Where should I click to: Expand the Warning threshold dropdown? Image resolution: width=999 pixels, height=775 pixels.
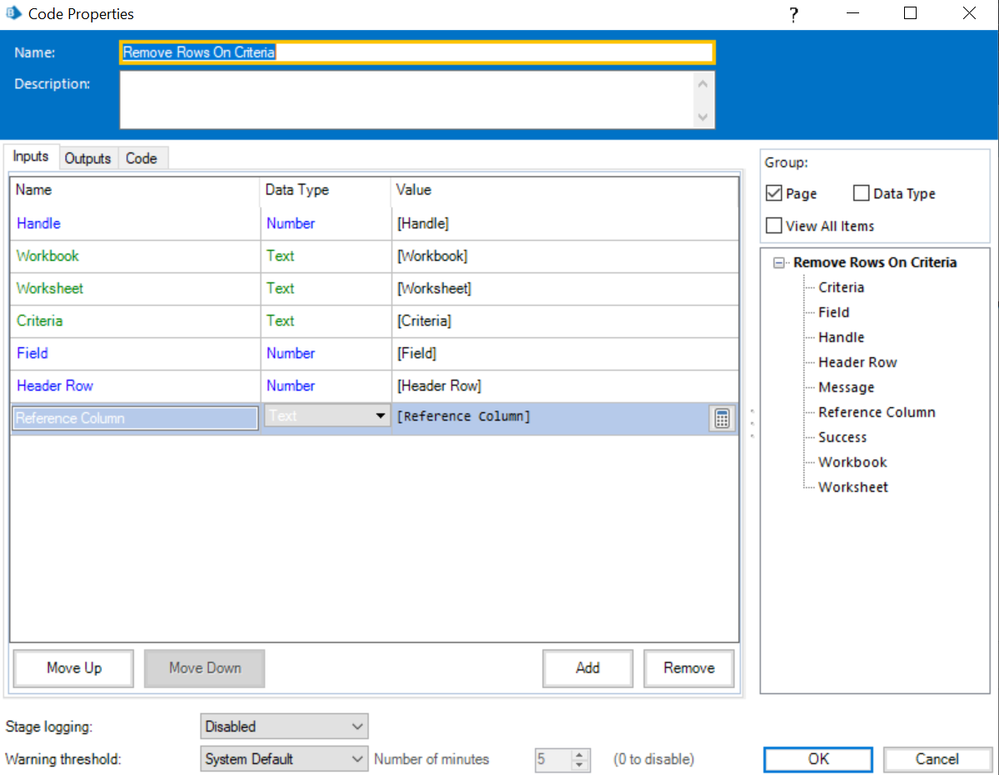point(284,759)
